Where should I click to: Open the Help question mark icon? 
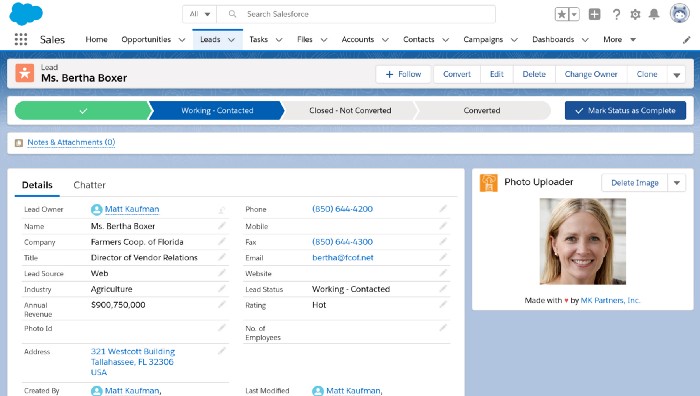(x=616, y=14)
